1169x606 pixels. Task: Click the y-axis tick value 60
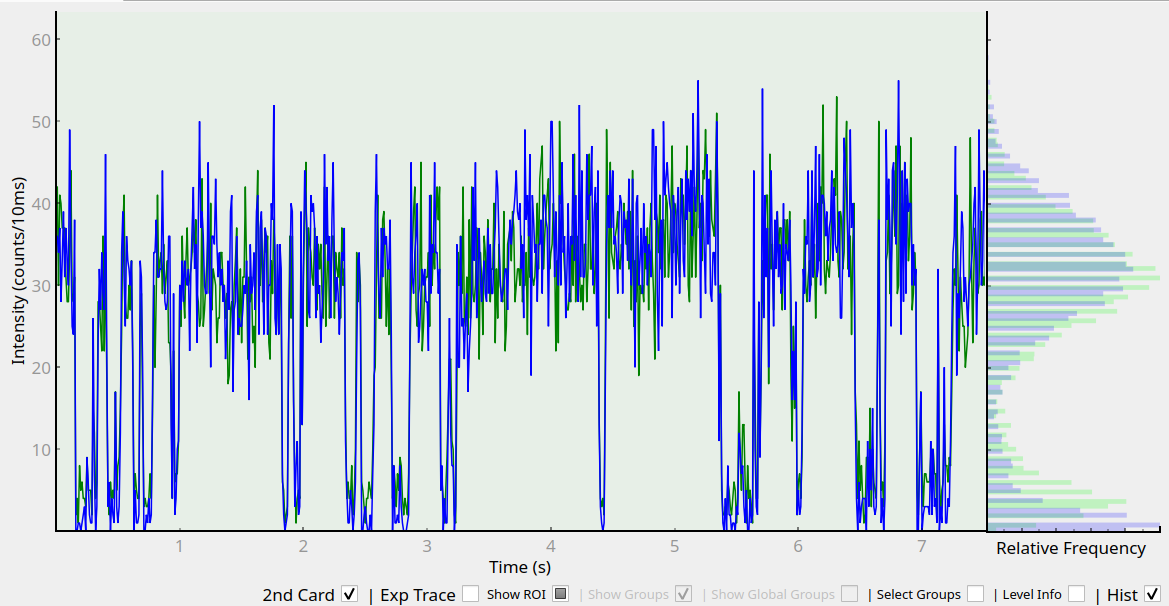click(x=41, y=40)
